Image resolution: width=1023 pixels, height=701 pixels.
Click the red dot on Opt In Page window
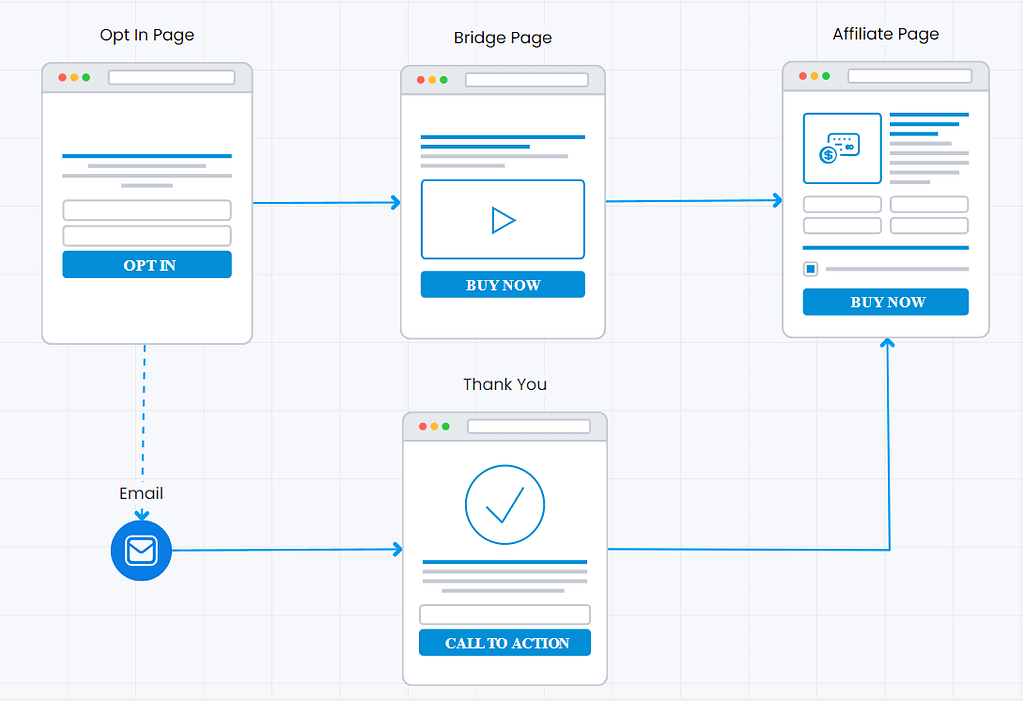point(63,77)
